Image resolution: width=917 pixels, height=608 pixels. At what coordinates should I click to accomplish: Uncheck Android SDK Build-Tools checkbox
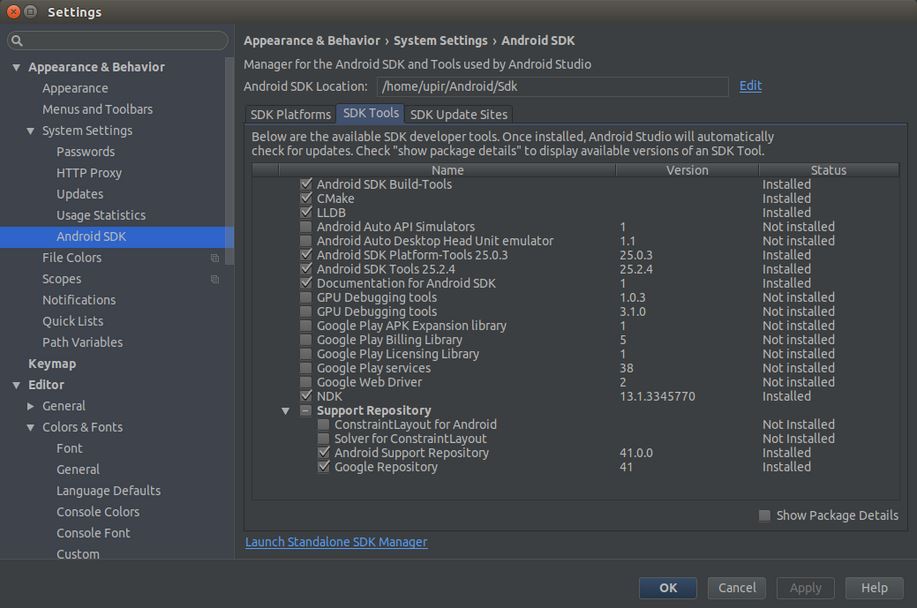click(x=306, y=184)
